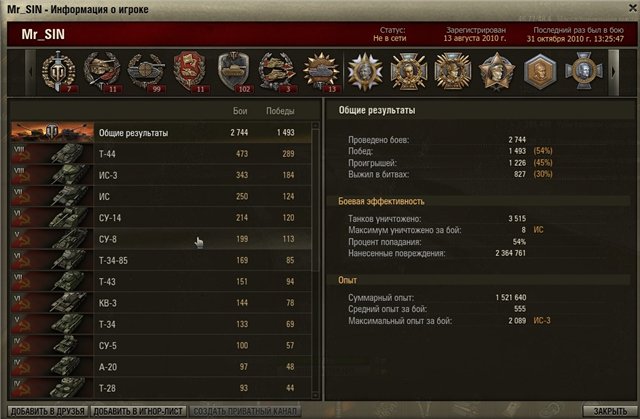Show next medals with right arrow

[613, 72]
